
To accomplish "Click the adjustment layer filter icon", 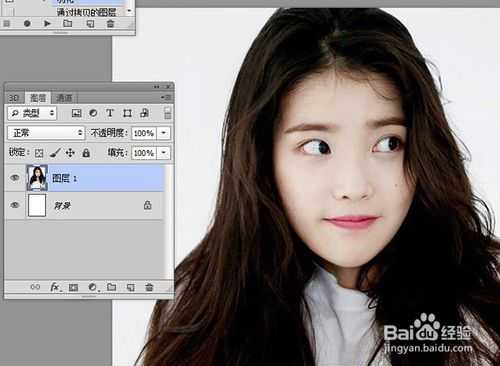I will point(93,113).
